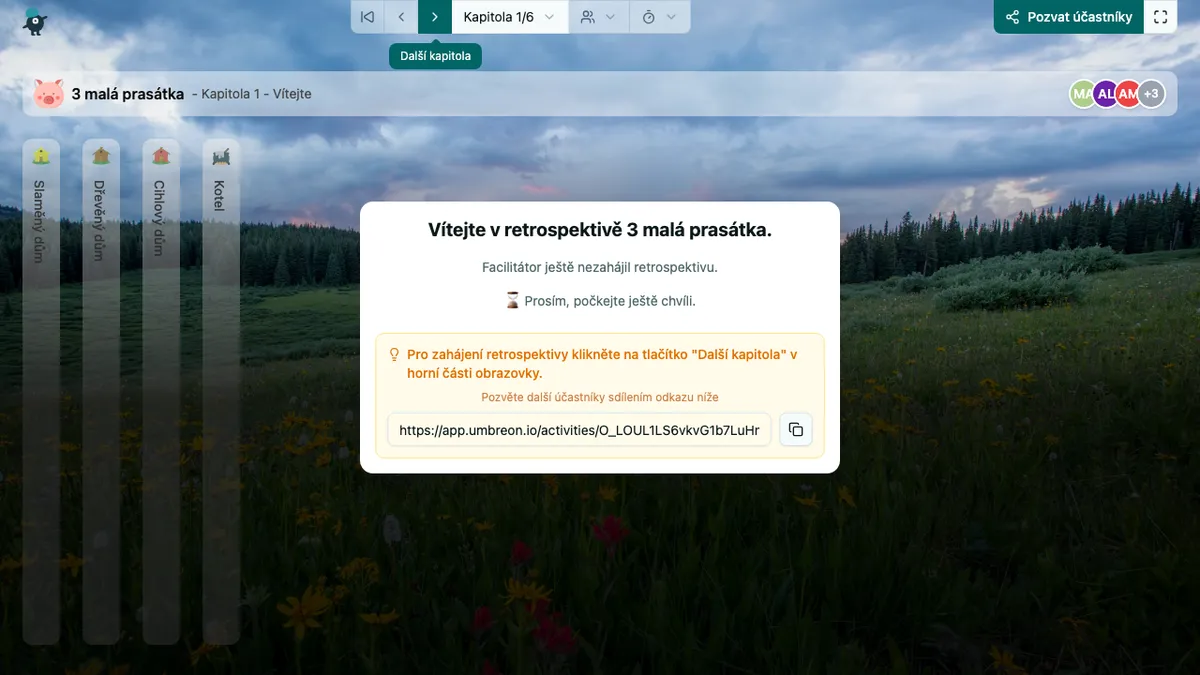Click the skip to first chapter icon
Image resolution: width=1200 pixels, height=675 pixels.
point(366,16)
